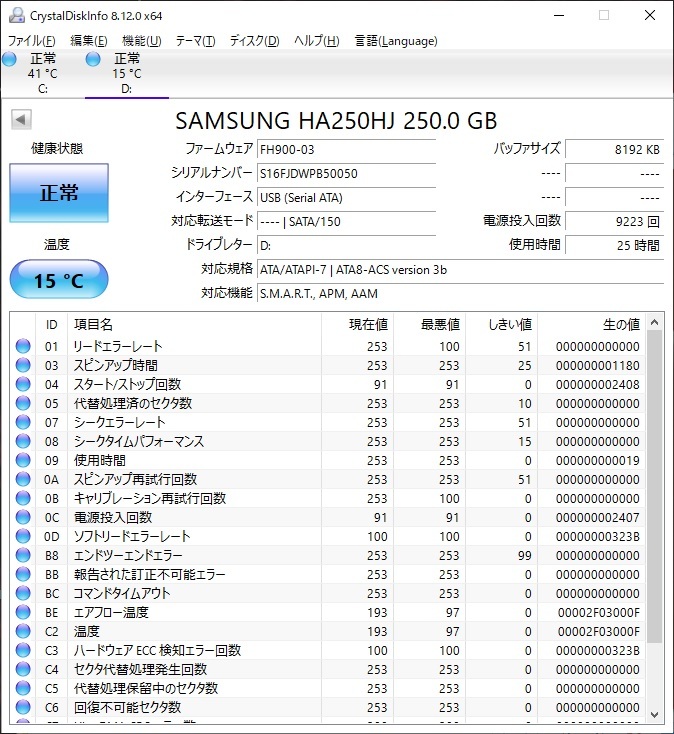Click the serial number field
The height and width of the screenshot is (734, 674).
346,173
